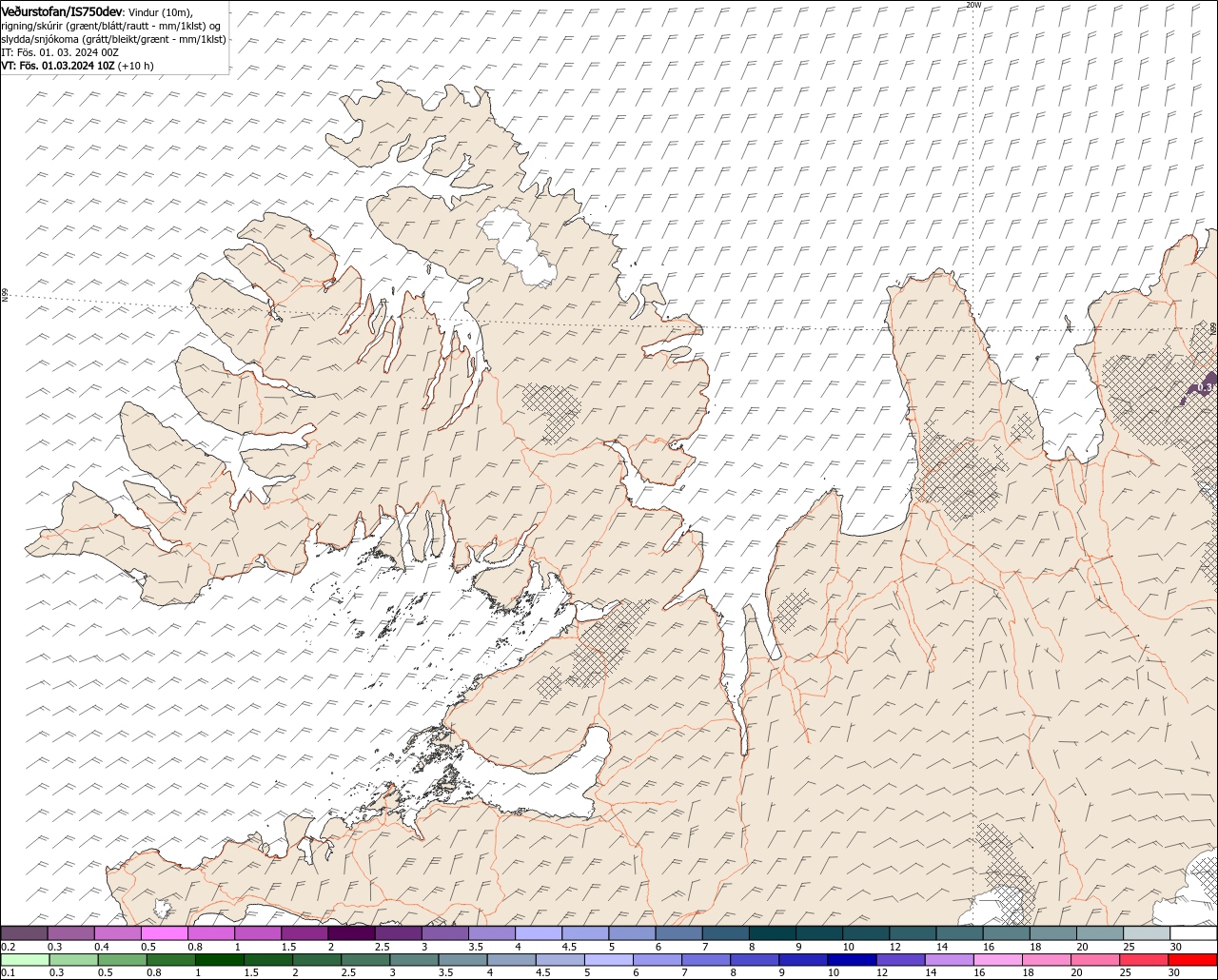Viewport: 1218px width, 980px height.
Task: Click the dark purple precipitation patch at the right edge
Action: tap(1201, 388)
